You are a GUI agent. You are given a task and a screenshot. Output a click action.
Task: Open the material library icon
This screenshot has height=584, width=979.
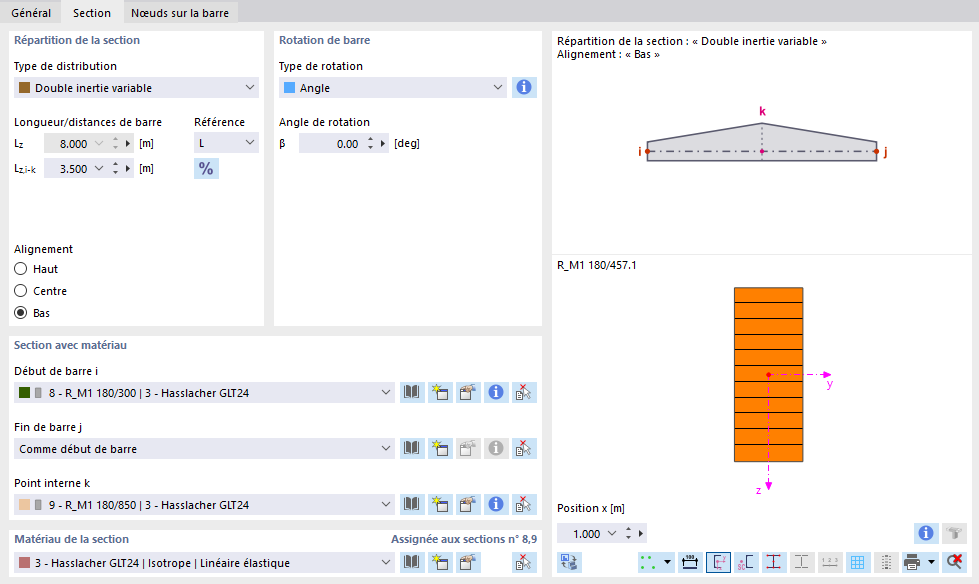pyautogui.click(x=411, y=562)
